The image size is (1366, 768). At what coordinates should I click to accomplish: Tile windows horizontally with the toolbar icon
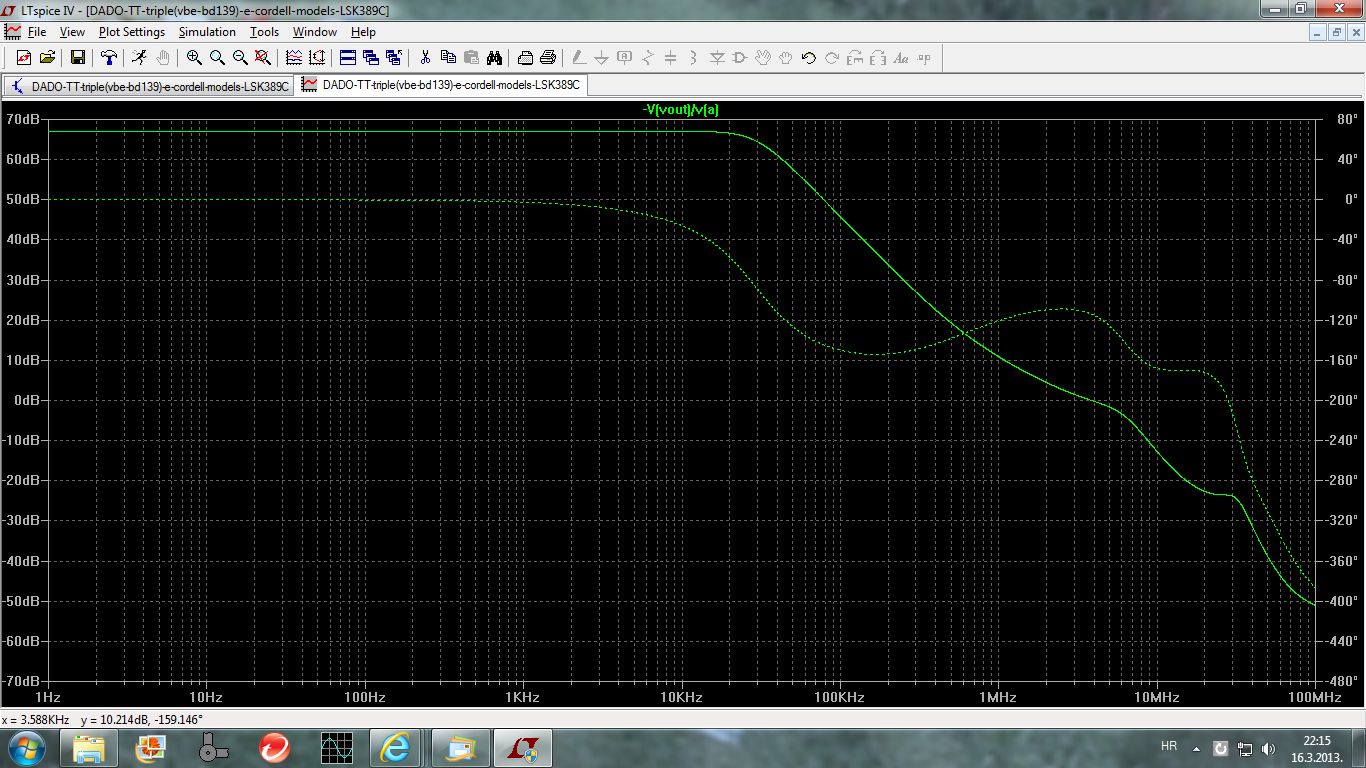tap(348, 58)
